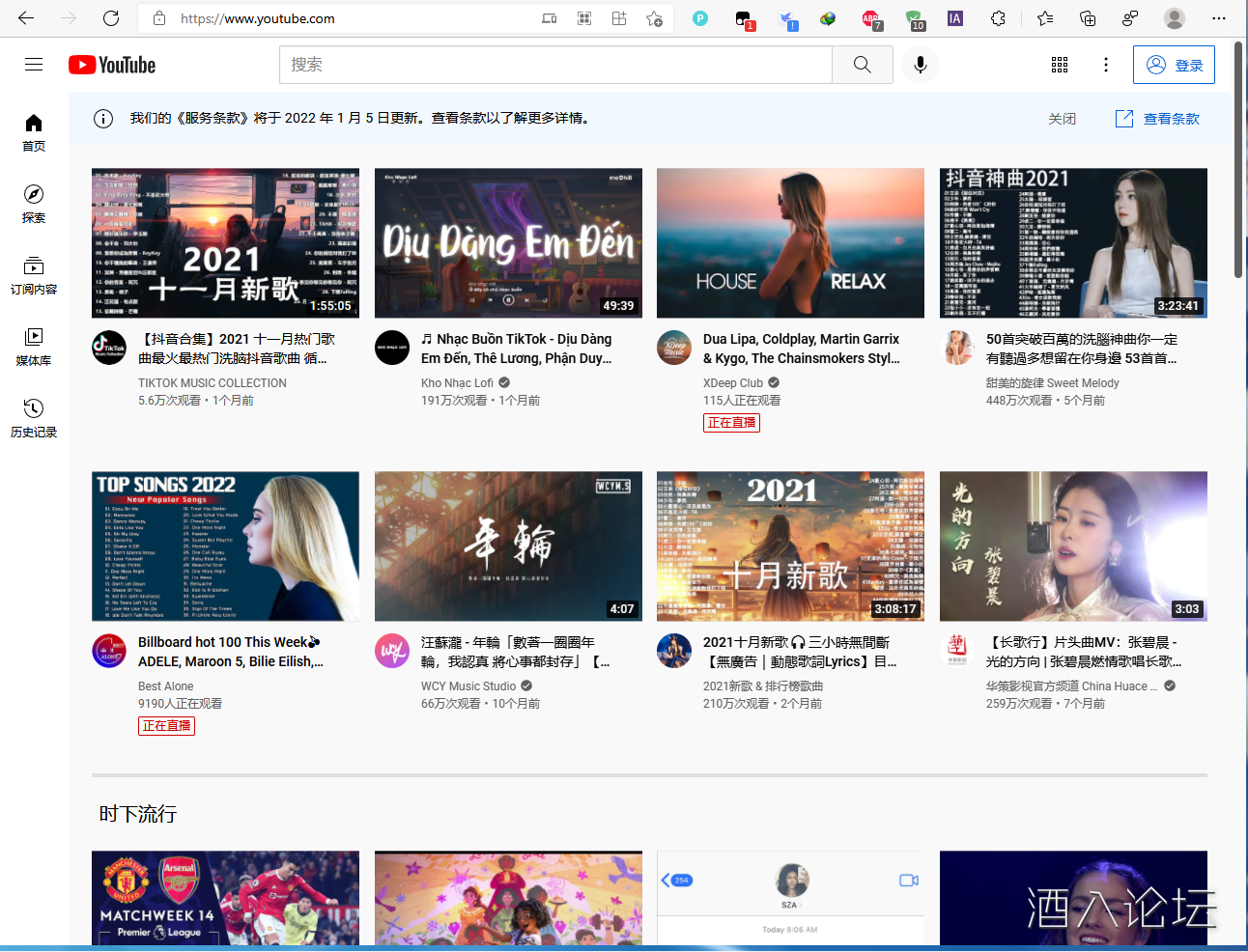Click the ABP adblock extension icon
1248x952 pixels.
tap(871, 19)
